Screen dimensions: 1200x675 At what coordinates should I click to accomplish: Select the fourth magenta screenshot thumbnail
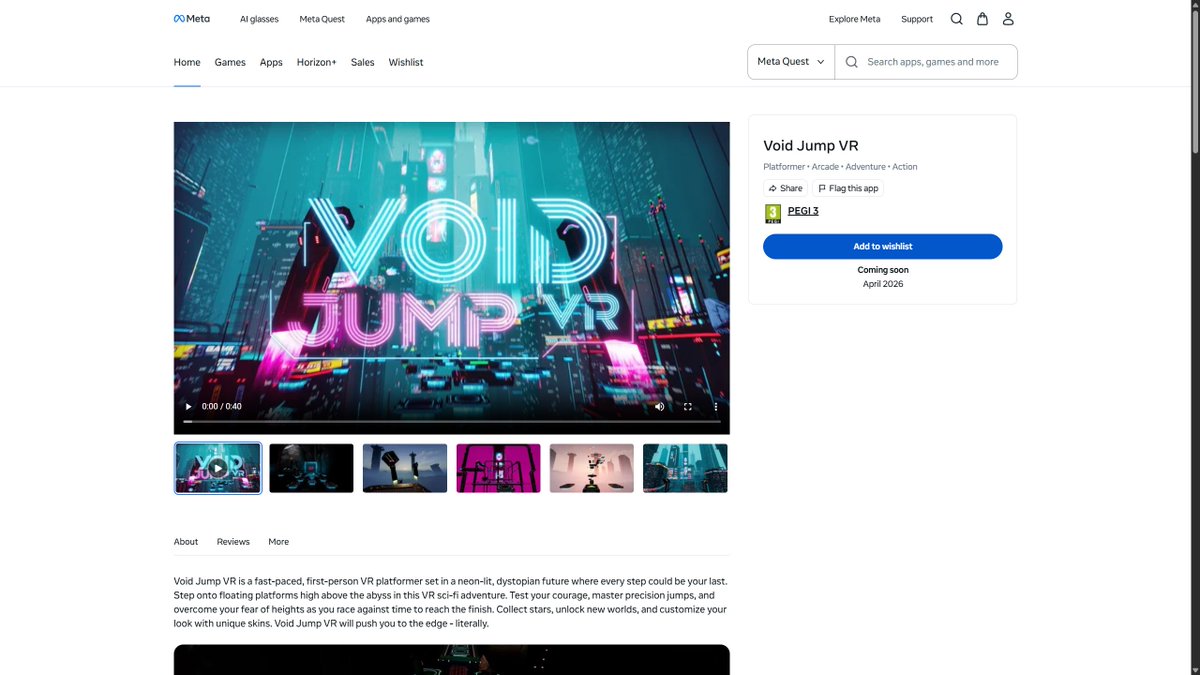pos(499,468)
